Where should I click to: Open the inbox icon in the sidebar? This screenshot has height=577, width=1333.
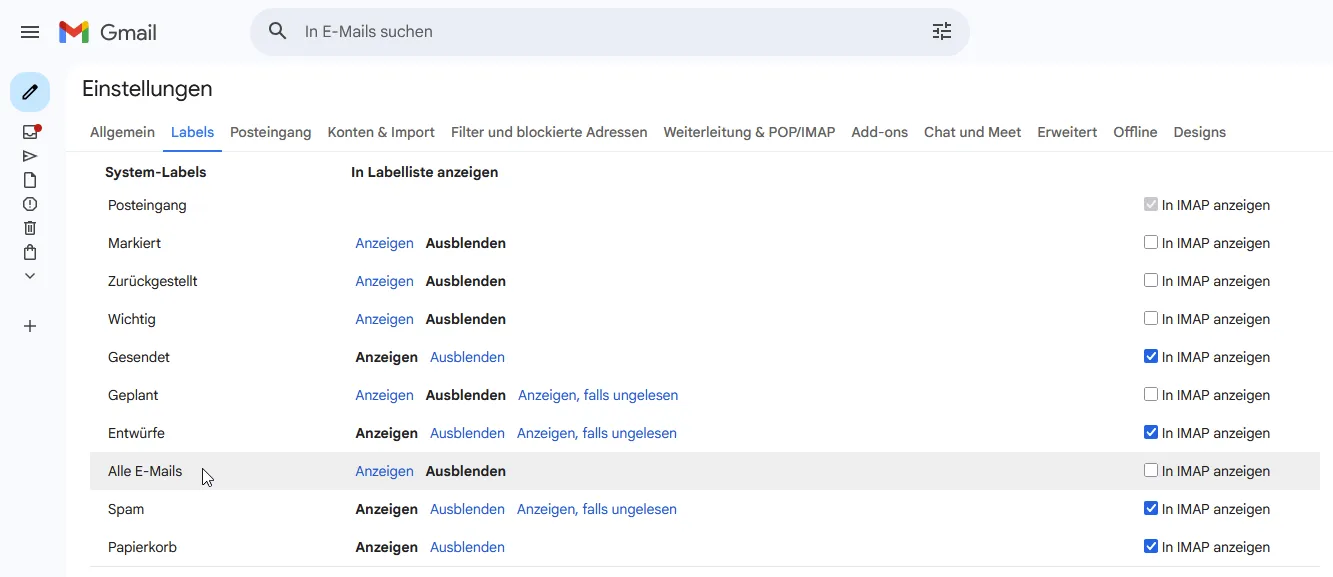(x=30, y=132)
